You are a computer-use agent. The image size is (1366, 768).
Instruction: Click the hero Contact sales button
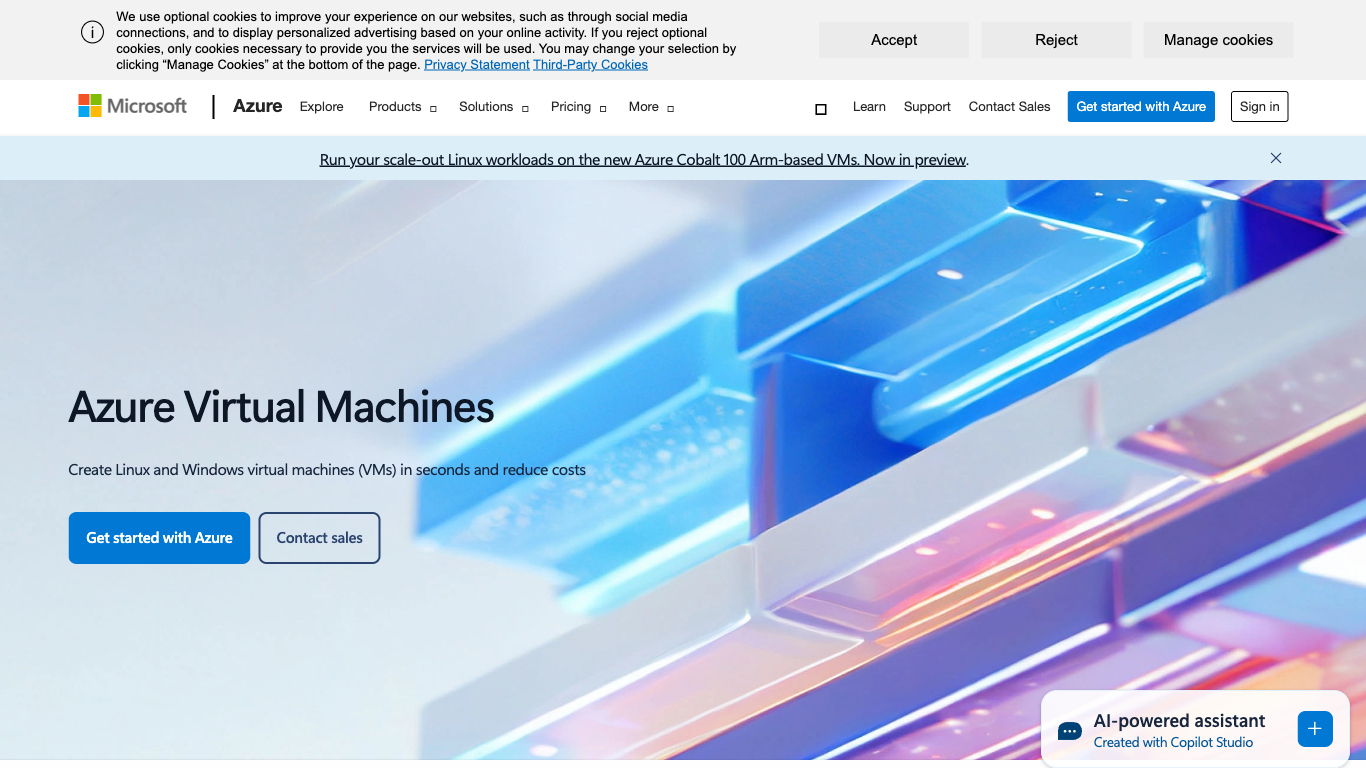coord(319,538)
